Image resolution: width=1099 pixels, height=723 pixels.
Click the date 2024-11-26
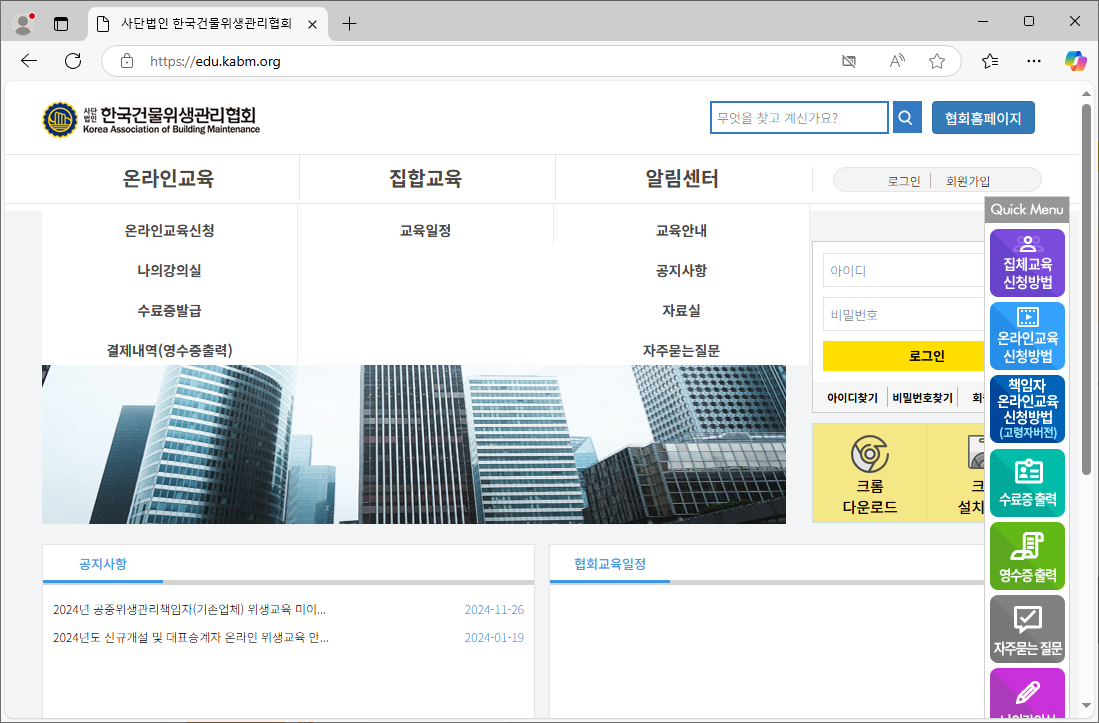494,610
